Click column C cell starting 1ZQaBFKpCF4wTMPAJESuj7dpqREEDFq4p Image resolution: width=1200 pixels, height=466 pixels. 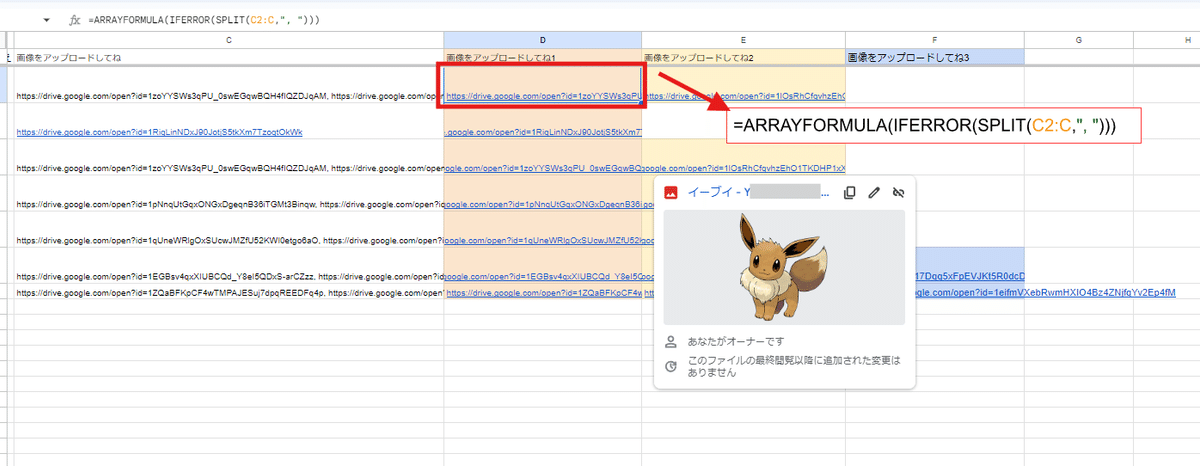pos(229,293)
